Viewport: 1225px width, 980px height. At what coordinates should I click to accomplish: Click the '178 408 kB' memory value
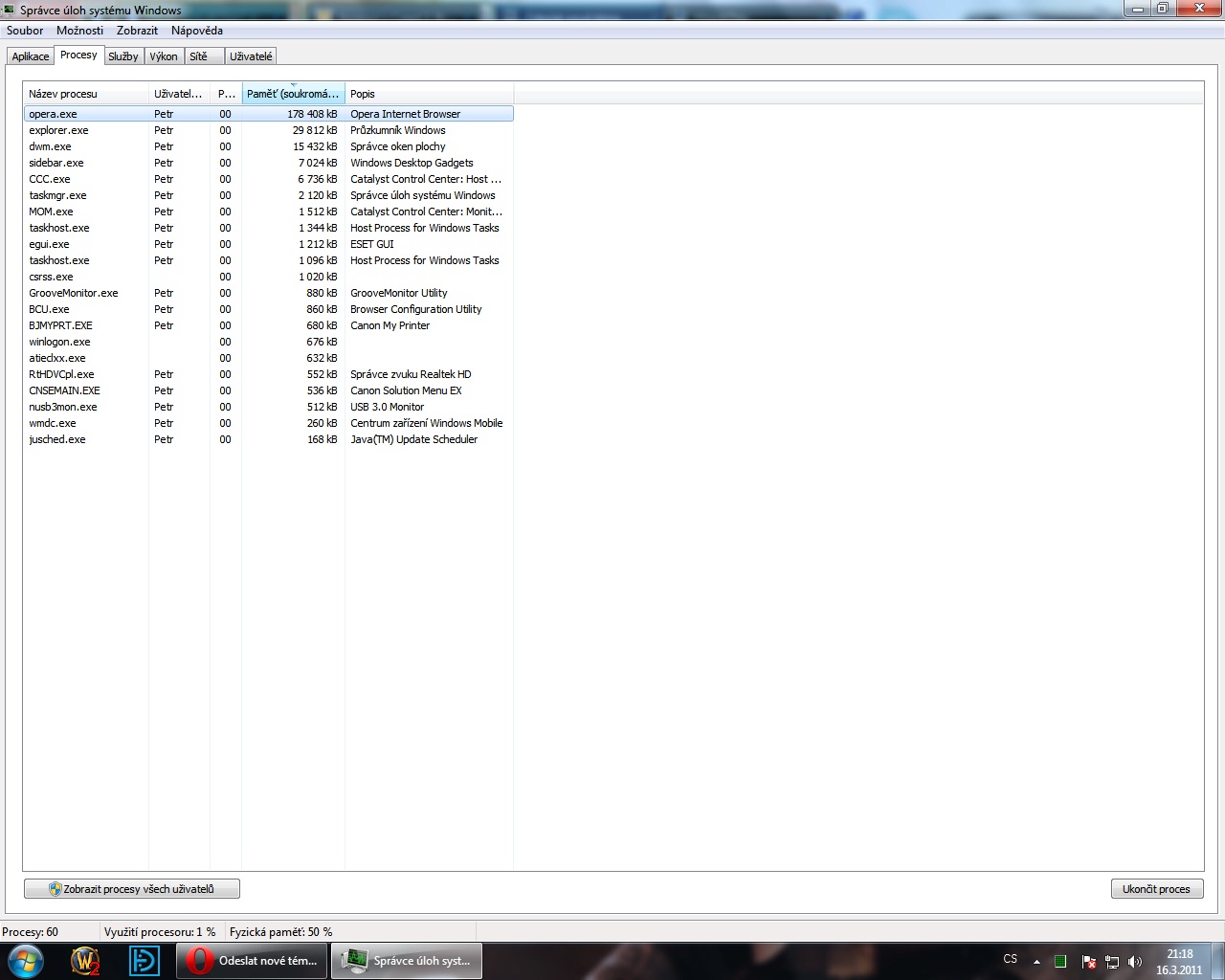[x=312, y=114]
